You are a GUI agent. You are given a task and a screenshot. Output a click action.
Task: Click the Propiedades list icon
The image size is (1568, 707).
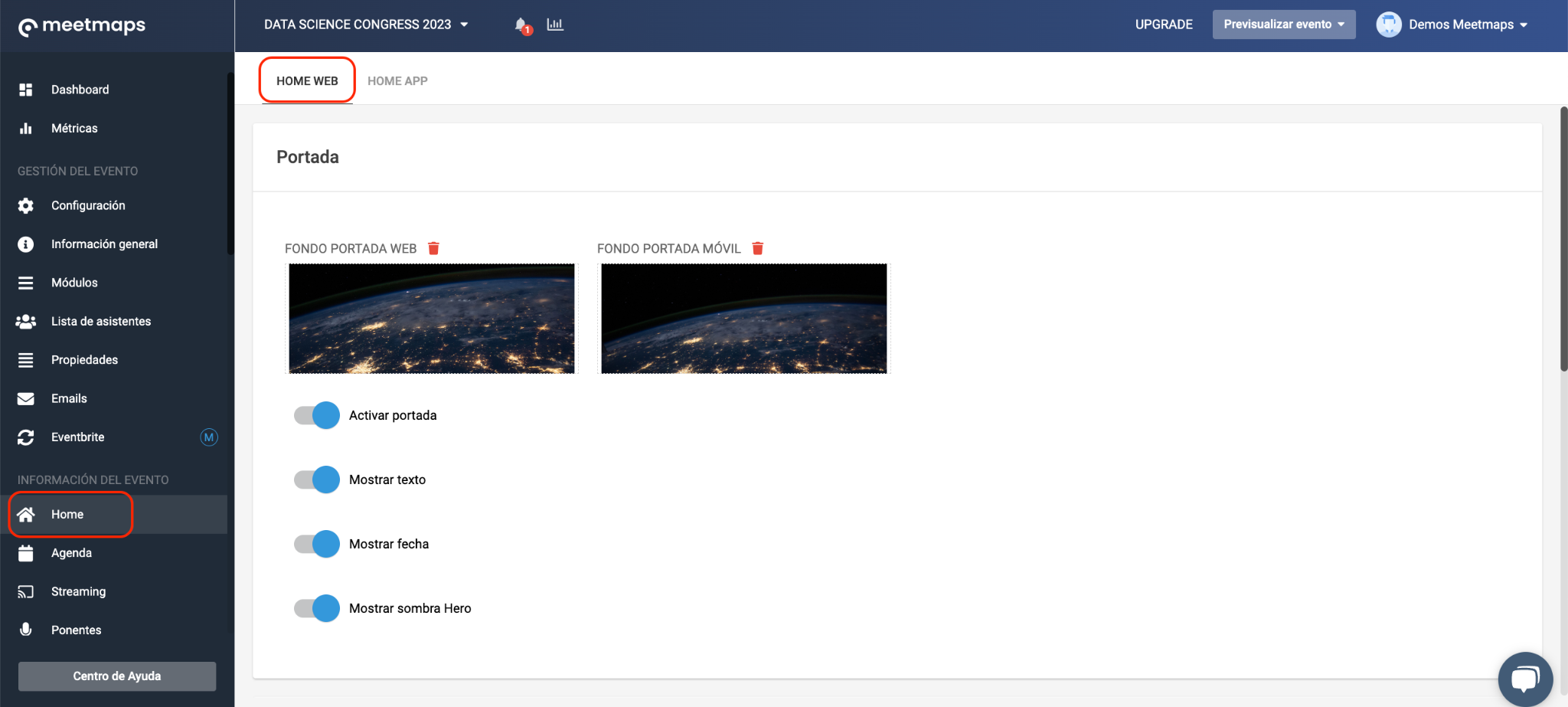click(26, 360)
